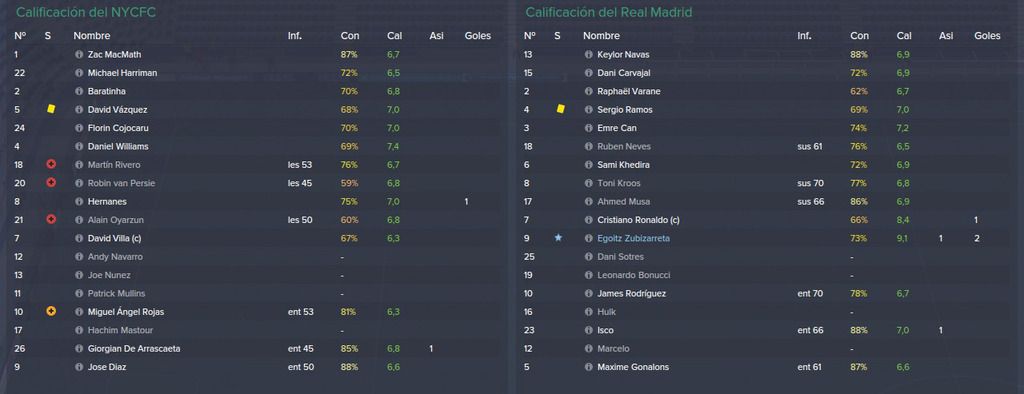Click info icon beside Cristiano Ronaldo
Image resolution: width=1024 pixels, height=394 pixels.
(588, 220)
